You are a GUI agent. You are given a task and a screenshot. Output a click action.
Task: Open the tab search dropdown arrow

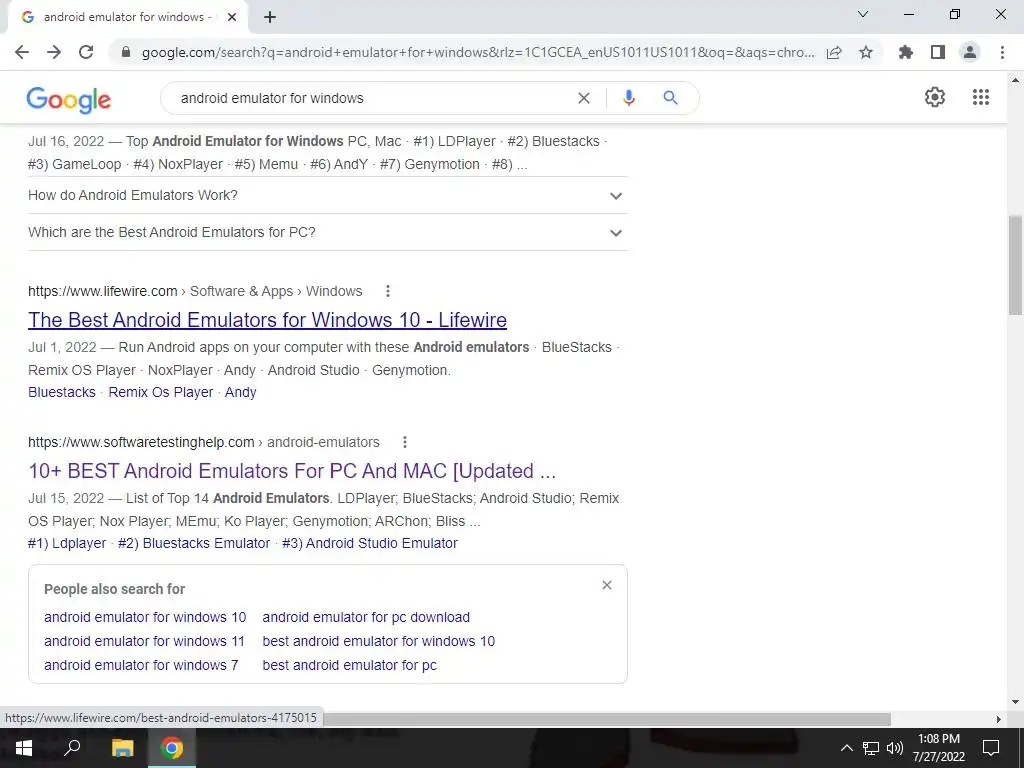pyautogui.click(x=863, y=14)
